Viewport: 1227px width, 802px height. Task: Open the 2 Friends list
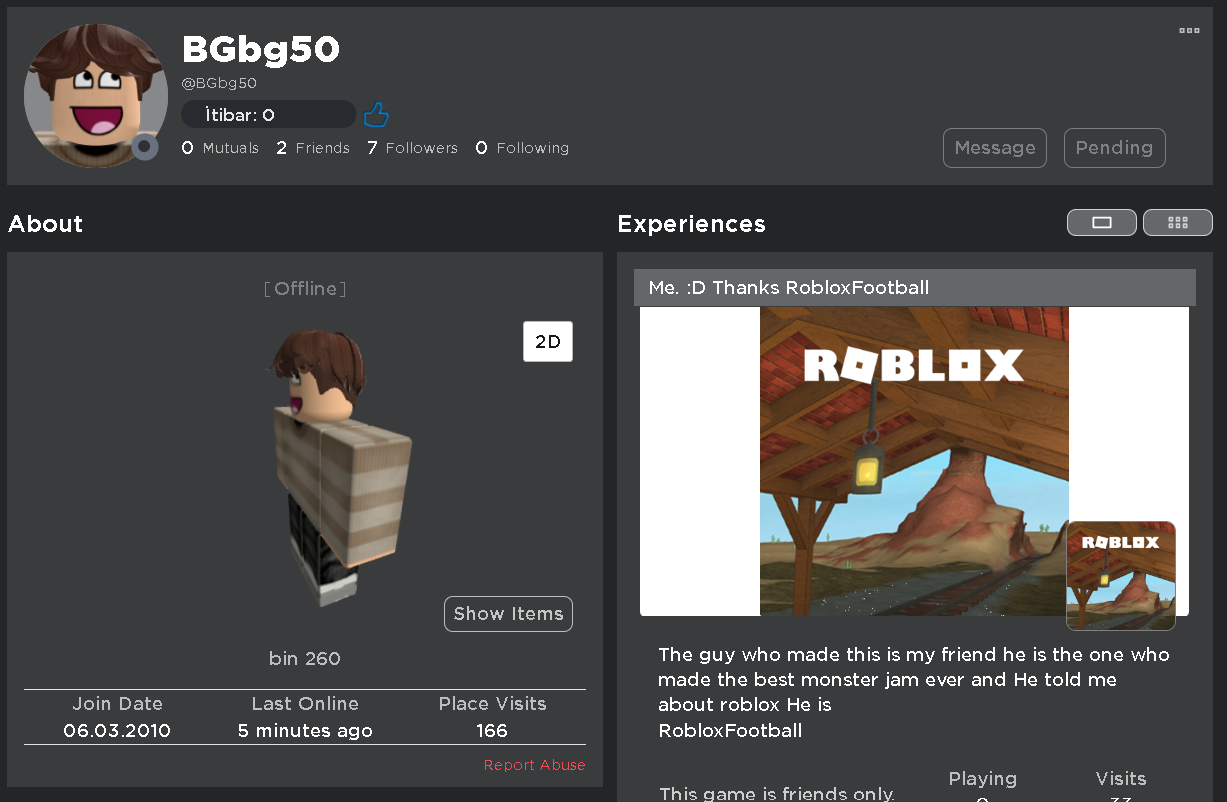(313, 148)
